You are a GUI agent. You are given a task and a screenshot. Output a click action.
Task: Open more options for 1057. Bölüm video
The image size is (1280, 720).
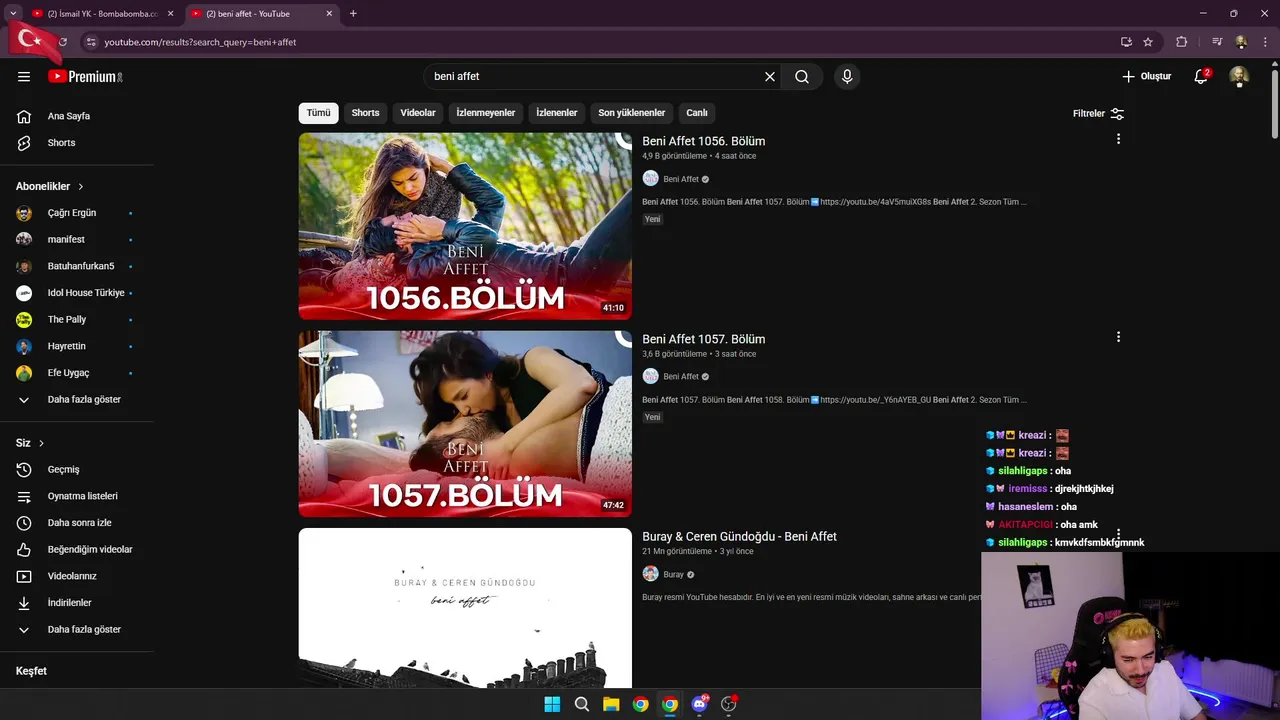click(x=1118, y=337)
